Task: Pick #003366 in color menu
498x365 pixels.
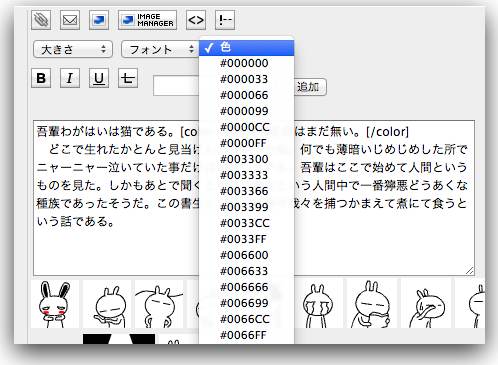Action: click(247, 191)
